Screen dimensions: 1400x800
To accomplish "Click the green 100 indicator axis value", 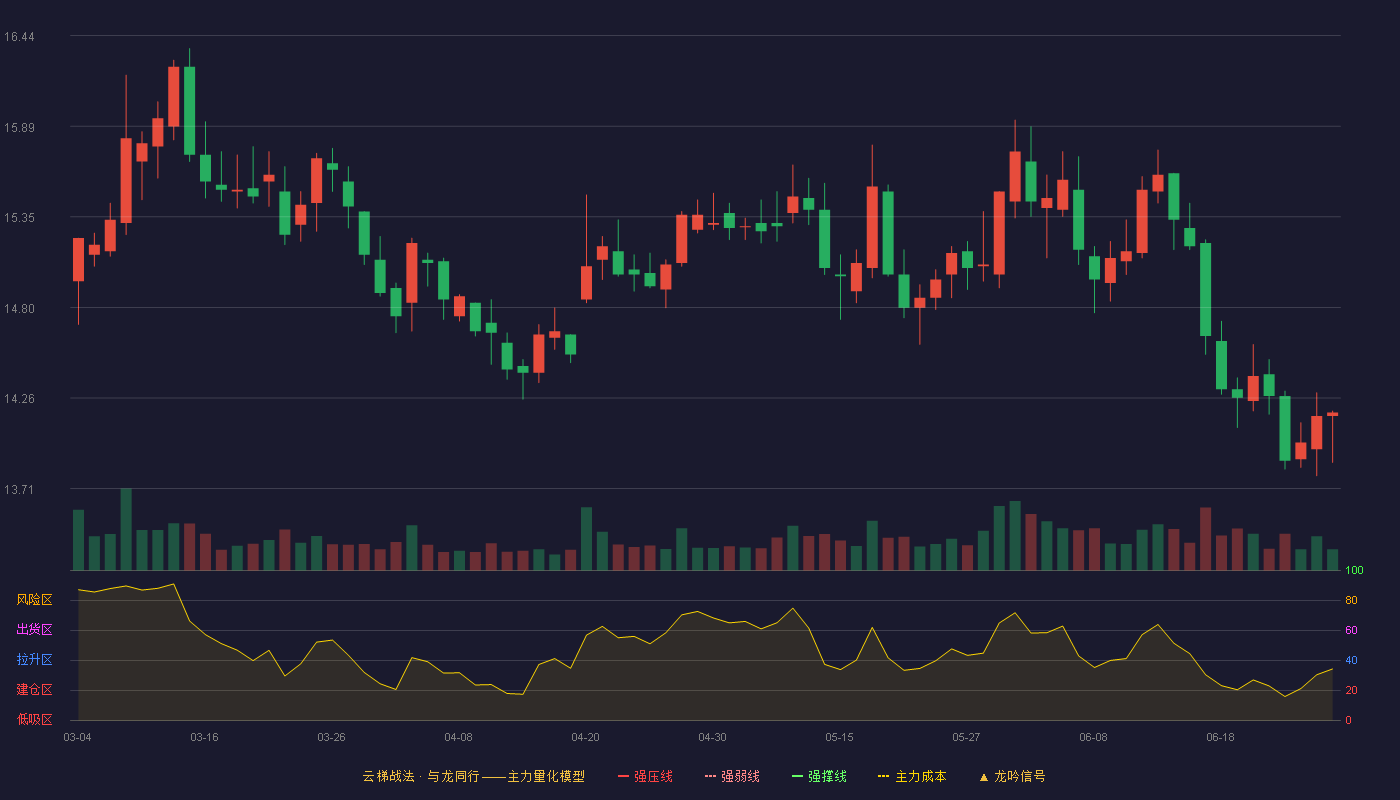I will coord(1354,571).
